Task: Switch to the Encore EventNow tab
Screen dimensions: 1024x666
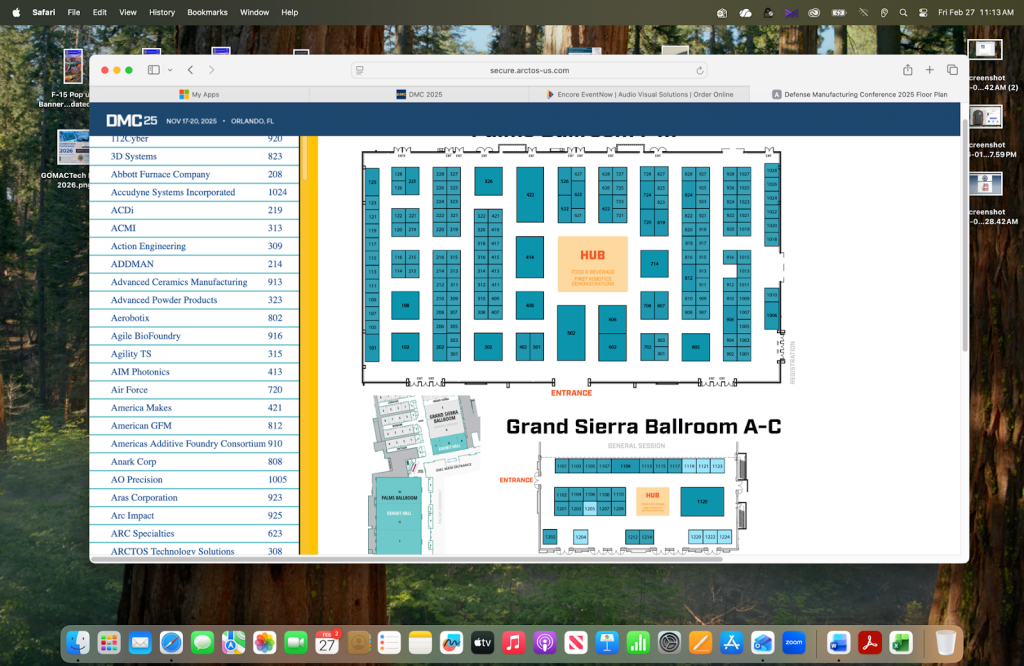Action: pos(640,94)
